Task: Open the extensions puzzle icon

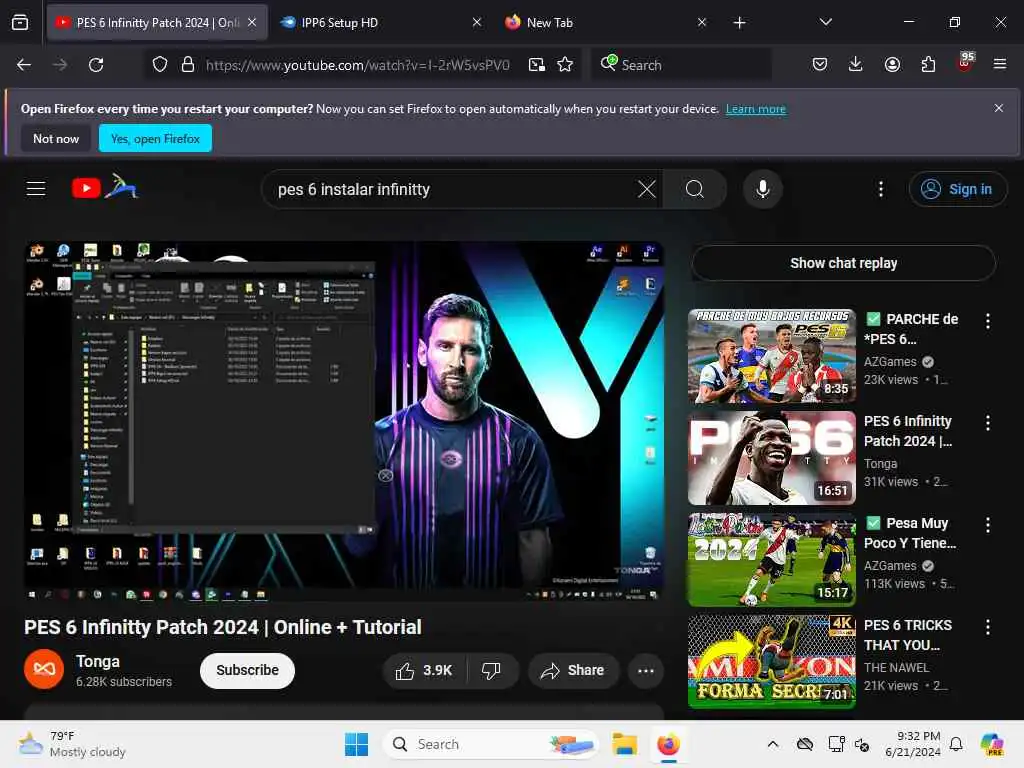Action: [x=928, y=65]
